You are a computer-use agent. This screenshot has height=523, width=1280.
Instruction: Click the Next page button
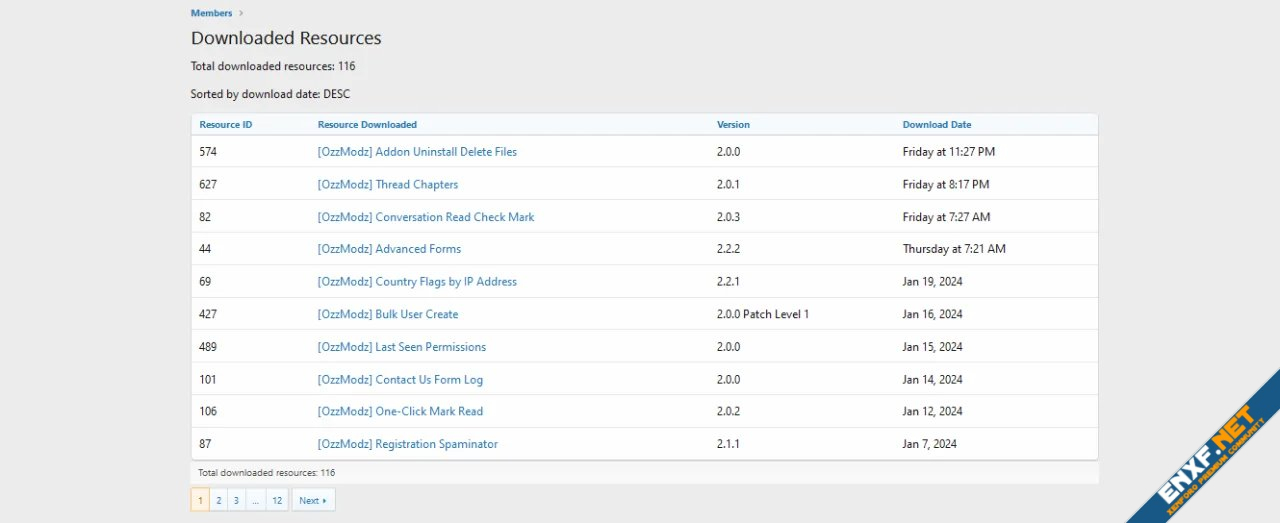pyautogui.click(x=313, y=500)
